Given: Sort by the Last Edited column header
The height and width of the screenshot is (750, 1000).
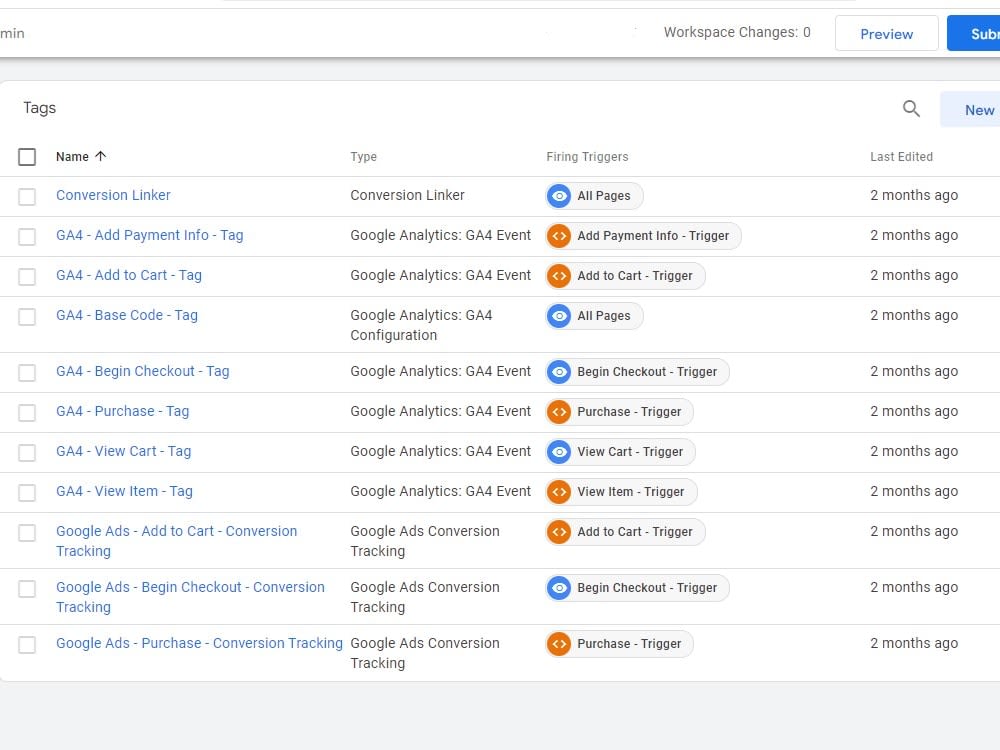Looking at the screenshot, I should point(901,157).
